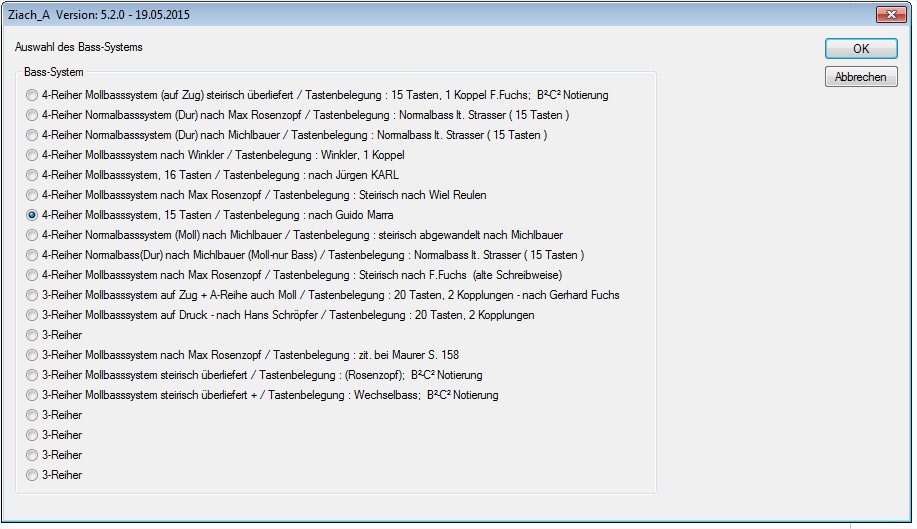This screenshot has height=529, width=917.
Task: Select 3-Reiher auf Druck nach Hans Schröpfer
Action: [x=33, y=315]
